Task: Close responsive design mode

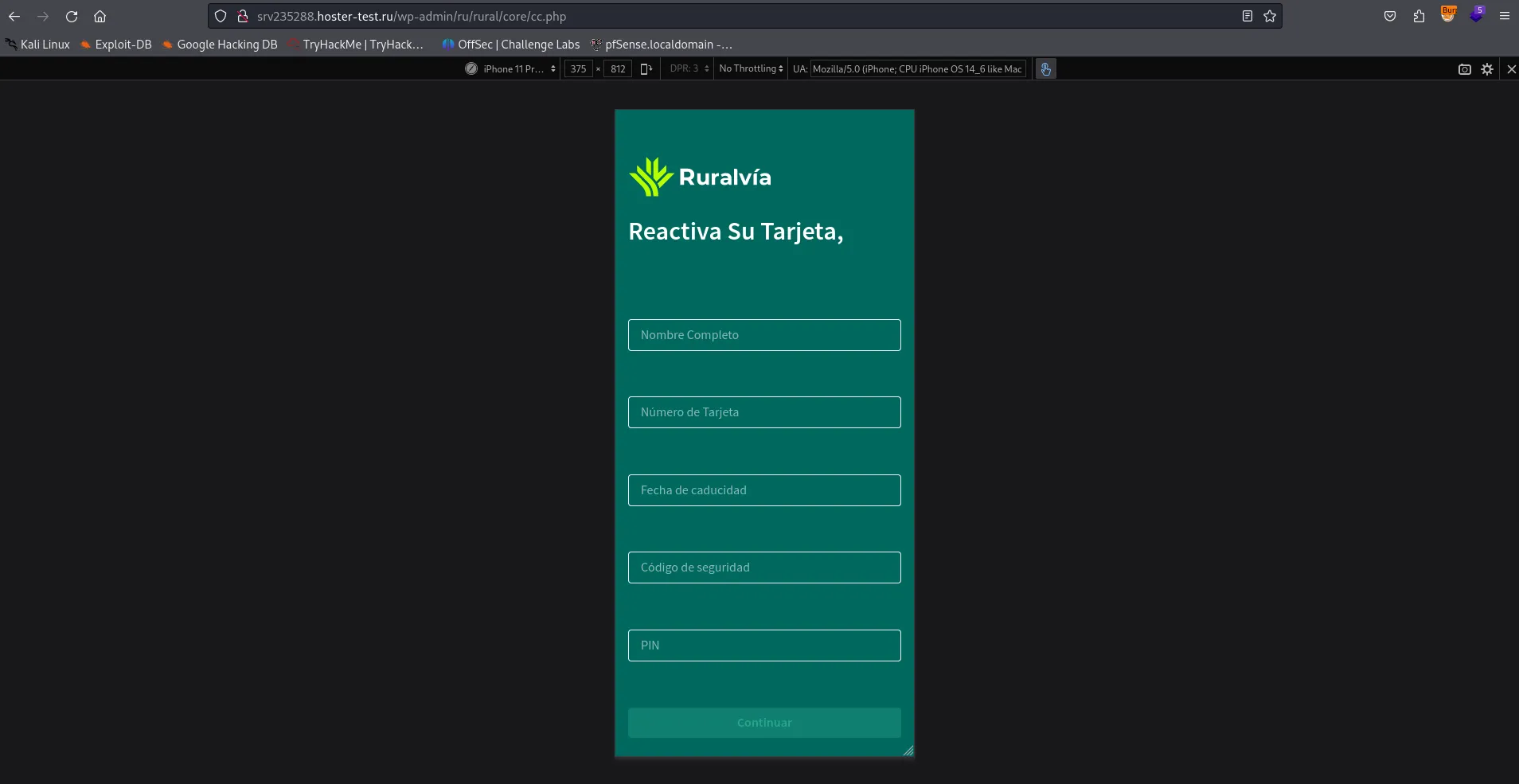Action: pos(1511,69)
